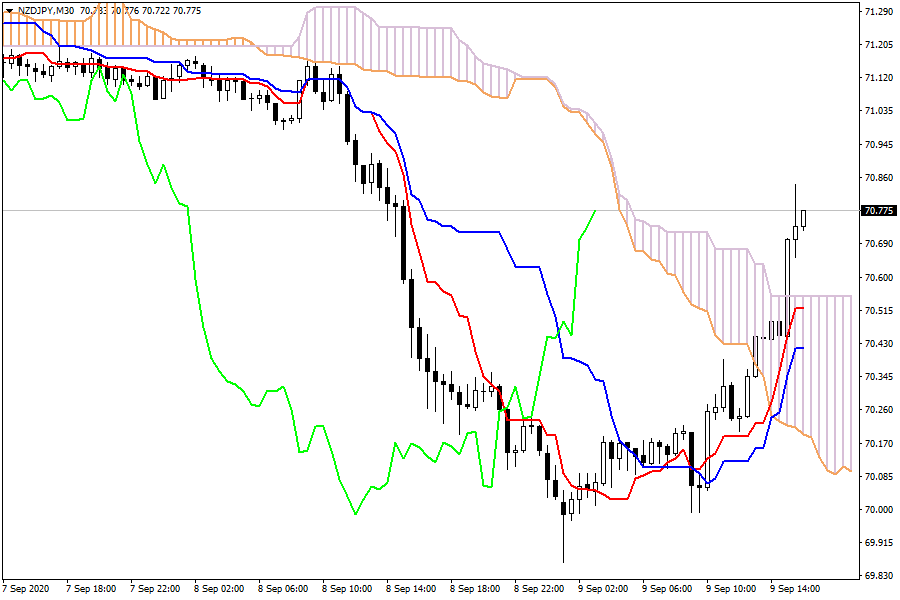Select the 7 Sep 2020 date label
The height and width of the screenshot is (600, 900).
(x=26, y=589)
